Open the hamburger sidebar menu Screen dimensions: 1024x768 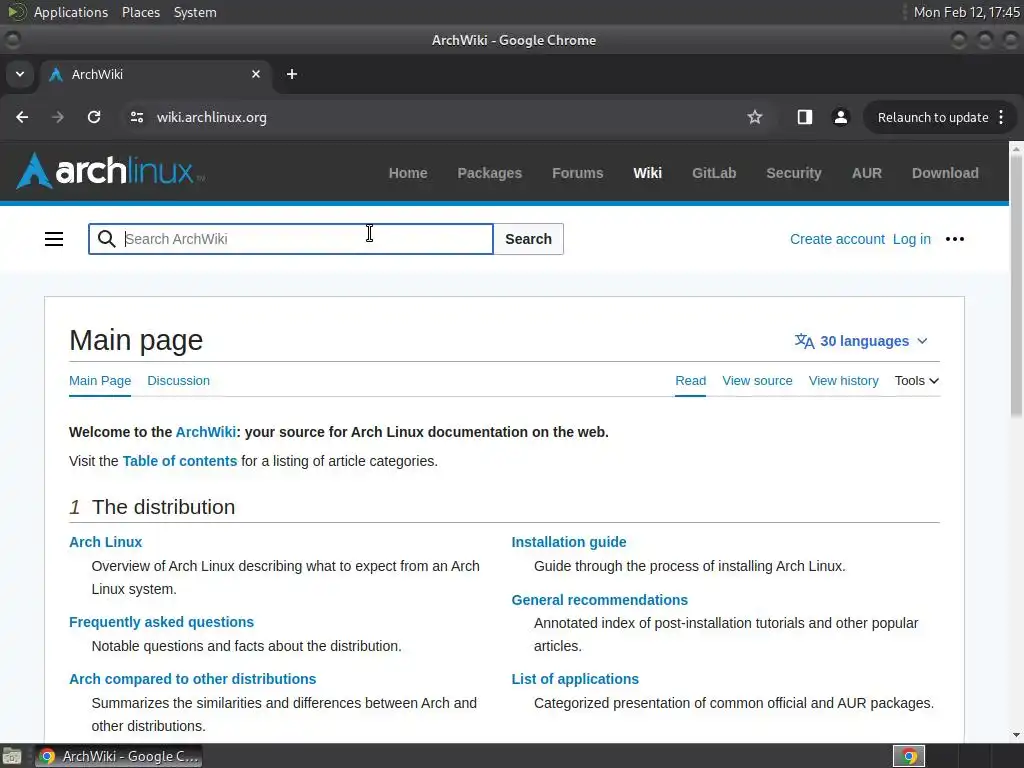pos(54,239)
